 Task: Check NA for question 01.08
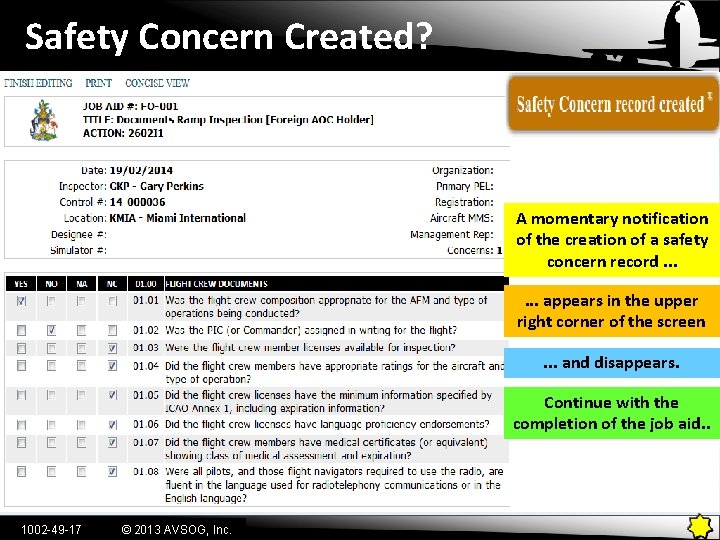[x=81, y=472]
